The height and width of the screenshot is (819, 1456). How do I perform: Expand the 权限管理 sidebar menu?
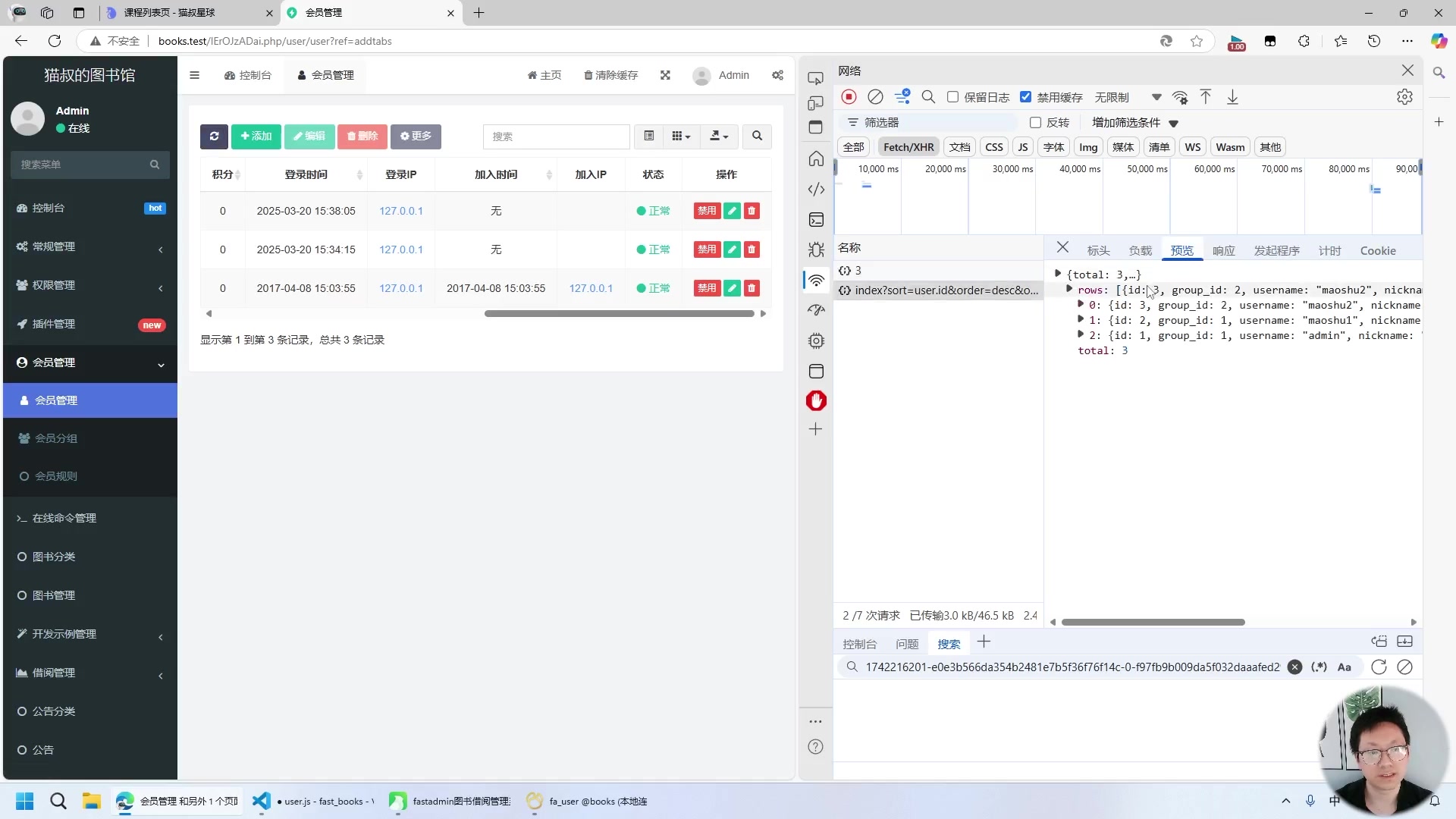(90, 286)
